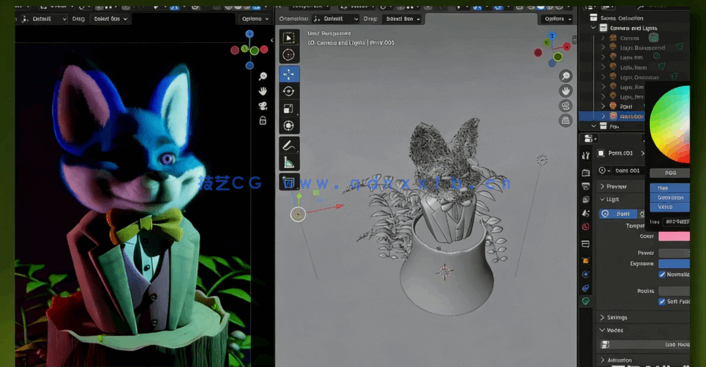Click the RGB mode button in color picker

(x=670, y=173)
